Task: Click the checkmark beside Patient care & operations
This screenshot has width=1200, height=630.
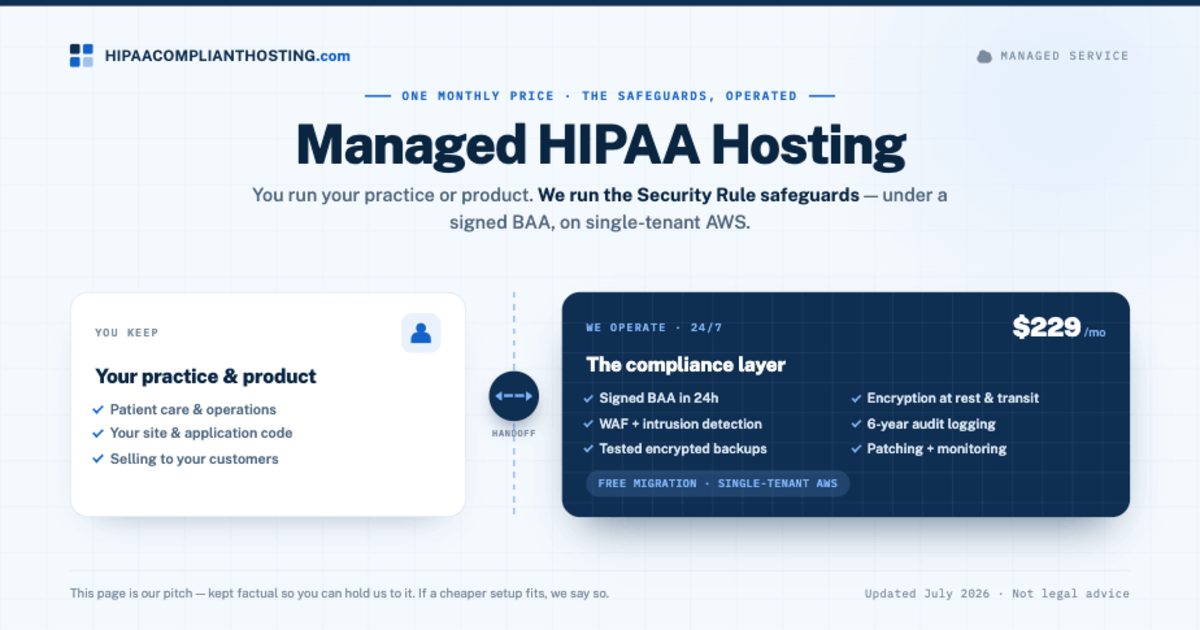Action: click(x=98, y=409)
